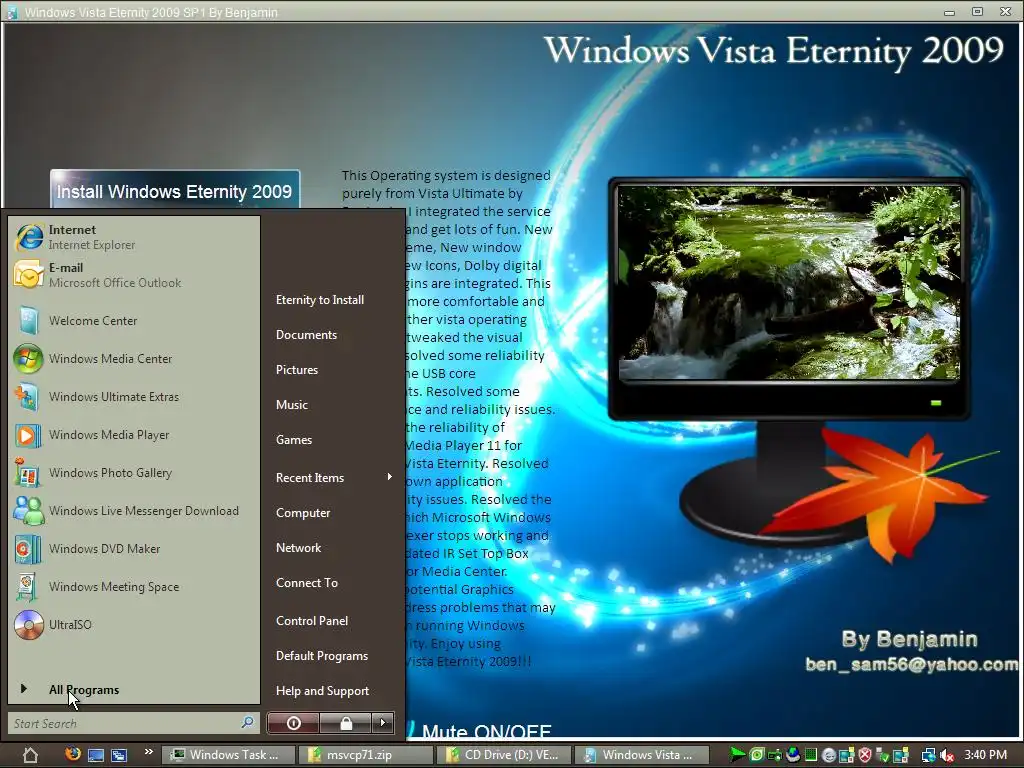Click the Start button home icon

point(30,755)
